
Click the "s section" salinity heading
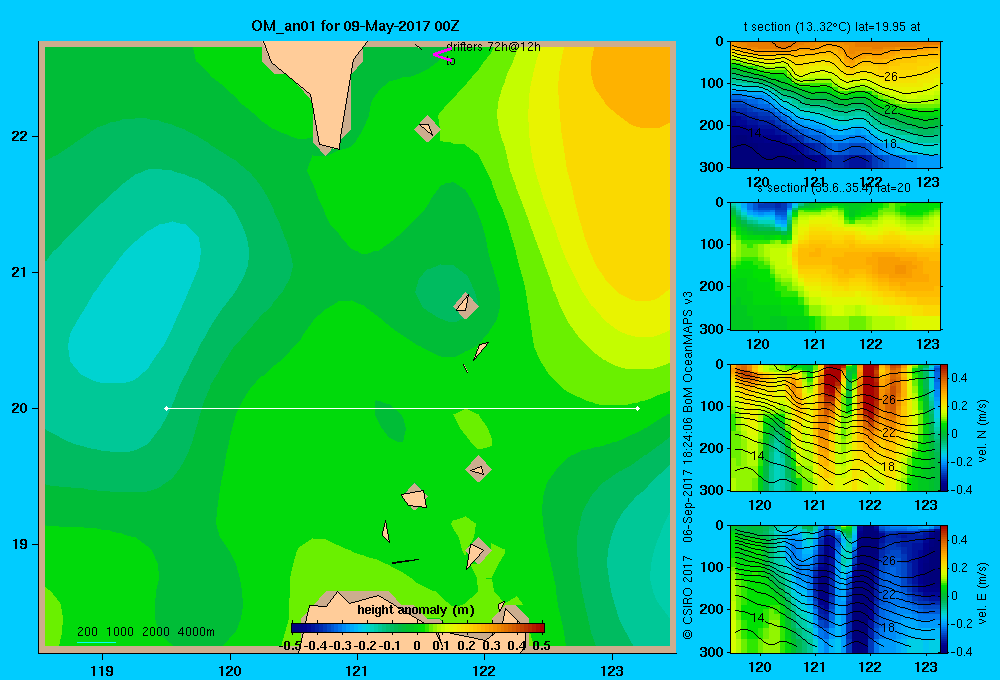[835, 188]
